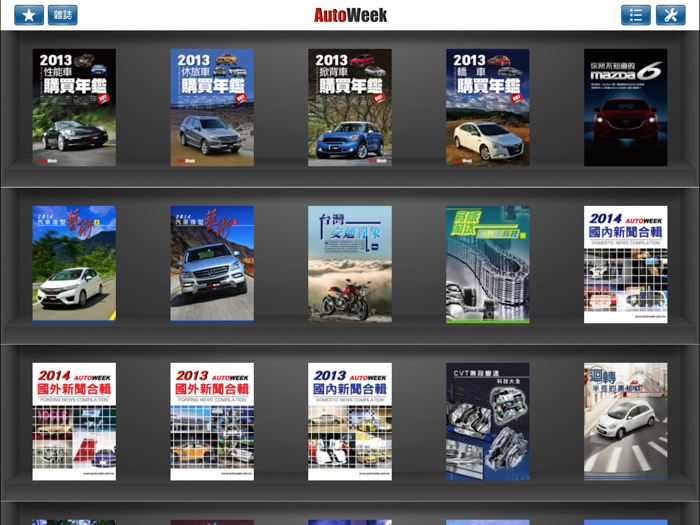The height and width of the screenshot is (525, 700).
Task: Open 2013 轎車 購買年鑑 cover
Action: (x=488, y=108)
